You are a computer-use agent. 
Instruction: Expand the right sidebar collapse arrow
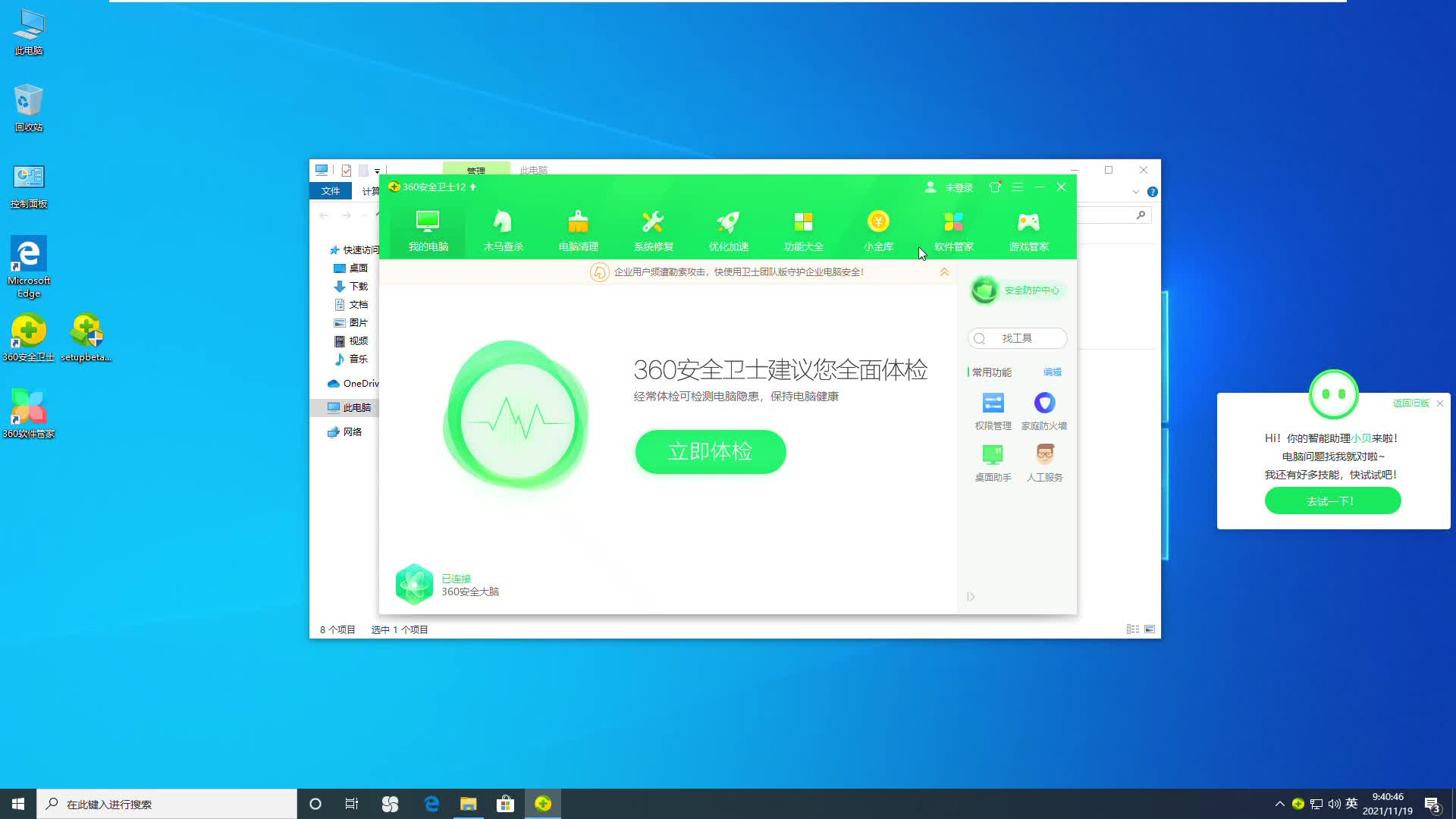[971, 597]
